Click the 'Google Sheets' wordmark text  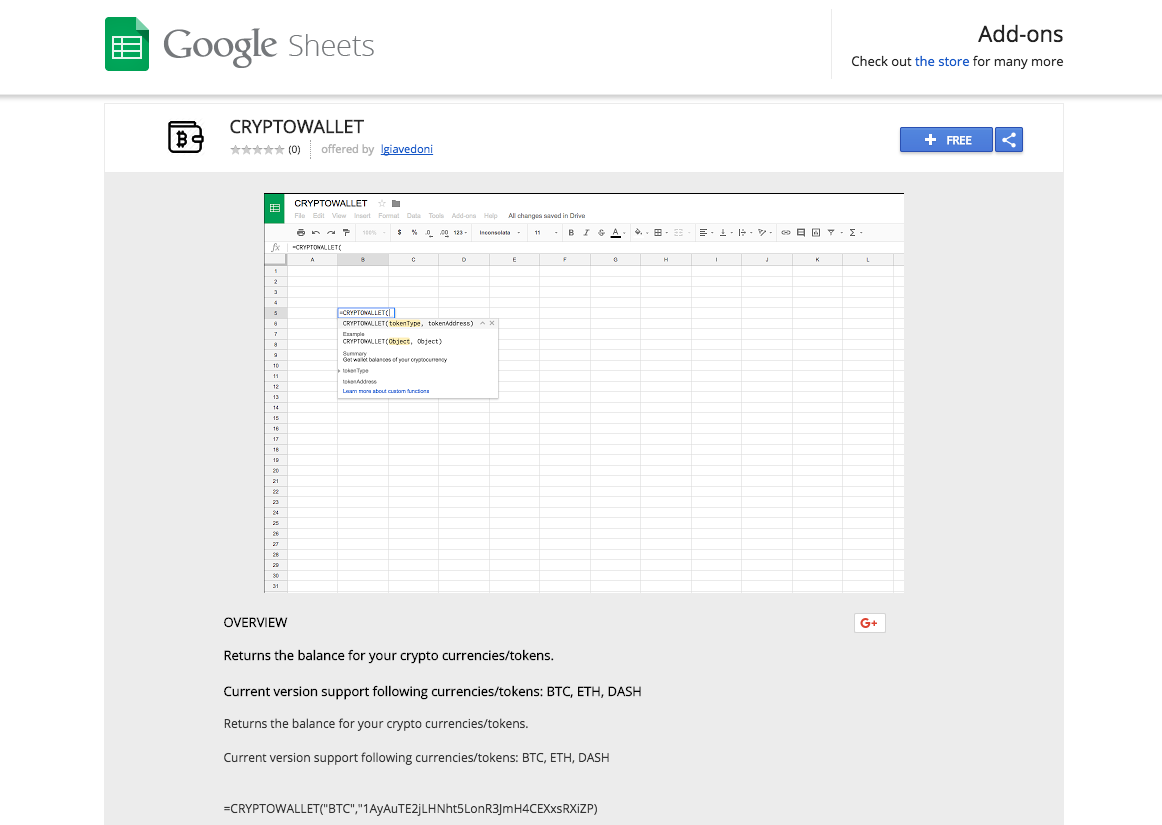click(x=268, y=46)
